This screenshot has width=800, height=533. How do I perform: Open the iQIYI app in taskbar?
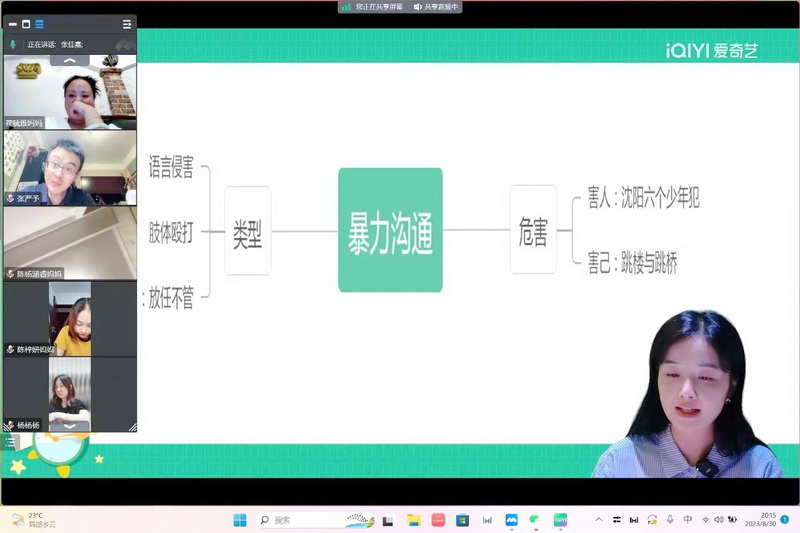point(560,520)
